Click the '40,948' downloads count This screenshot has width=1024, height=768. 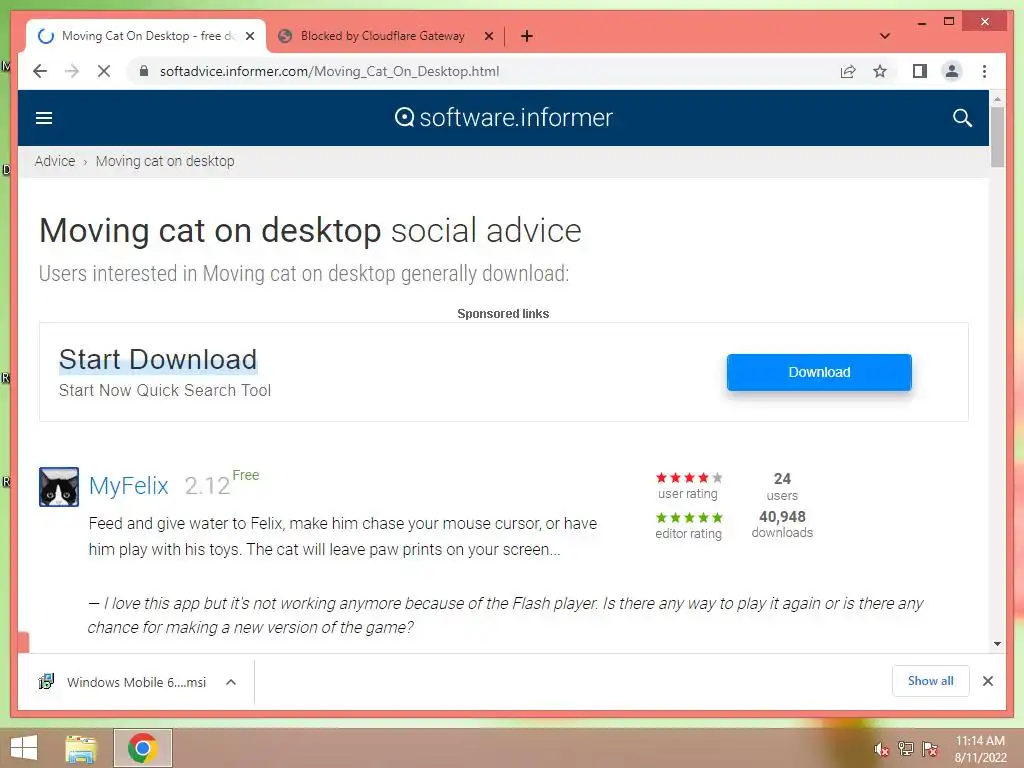tap(782, 517)
